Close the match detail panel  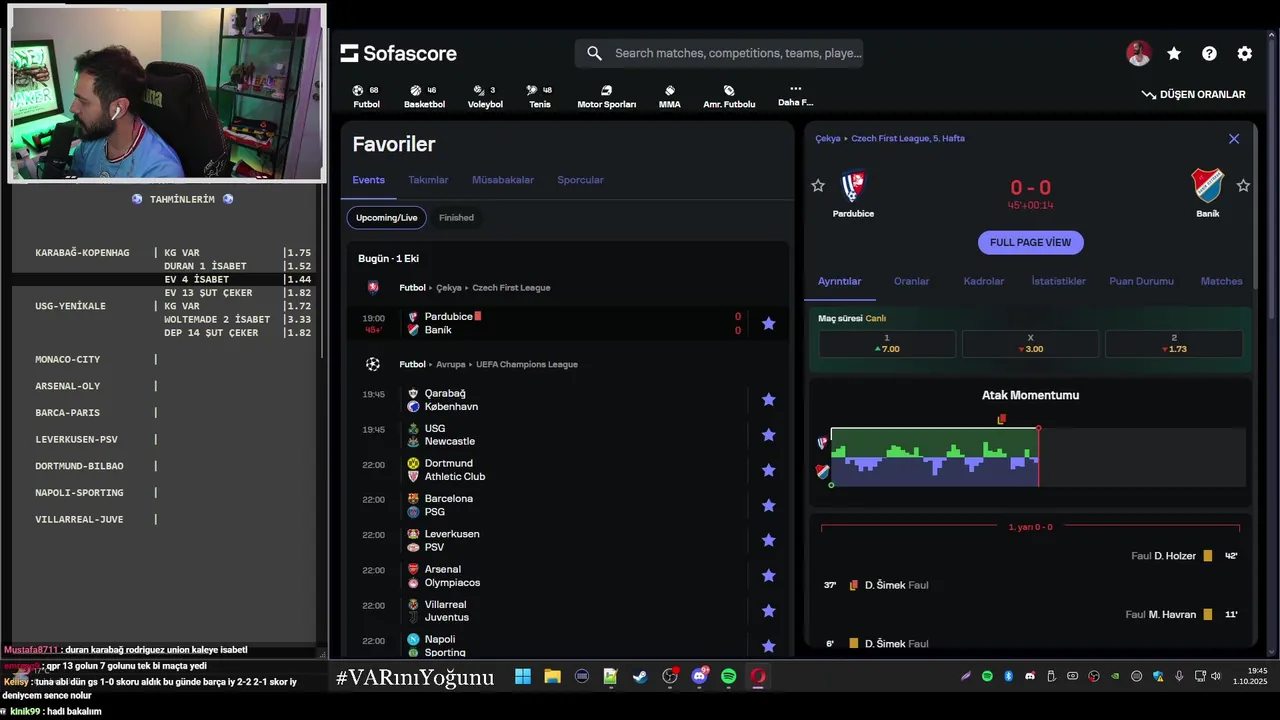pyautogui.click(x=1234, y=139)
